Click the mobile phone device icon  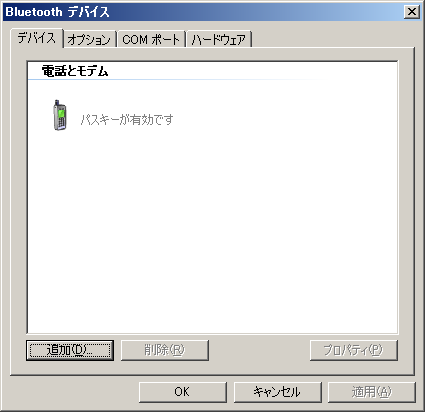point(60,115)
